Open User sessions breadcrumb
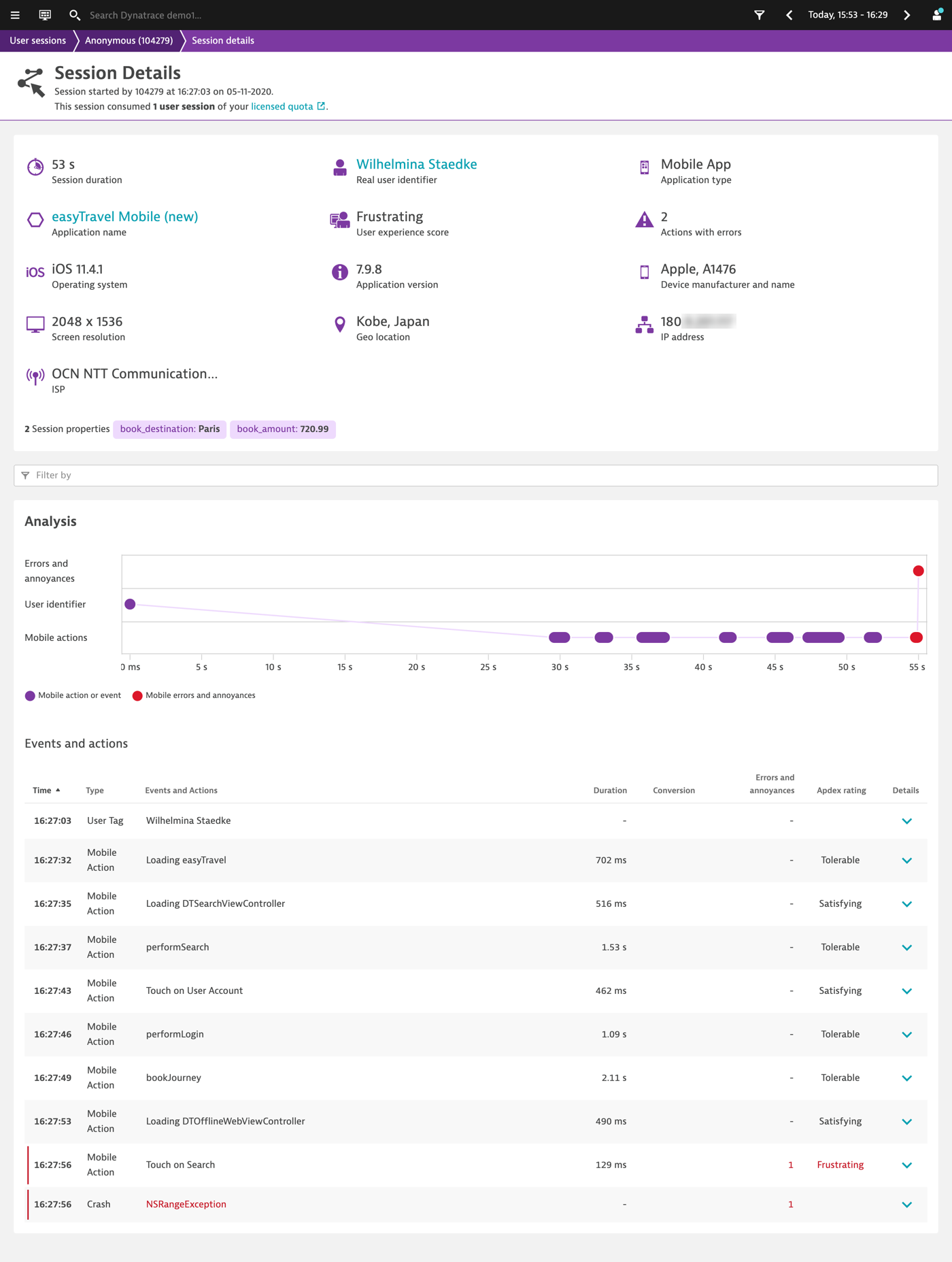Screen dimensions: 952x1262 [x=37, y=41]
